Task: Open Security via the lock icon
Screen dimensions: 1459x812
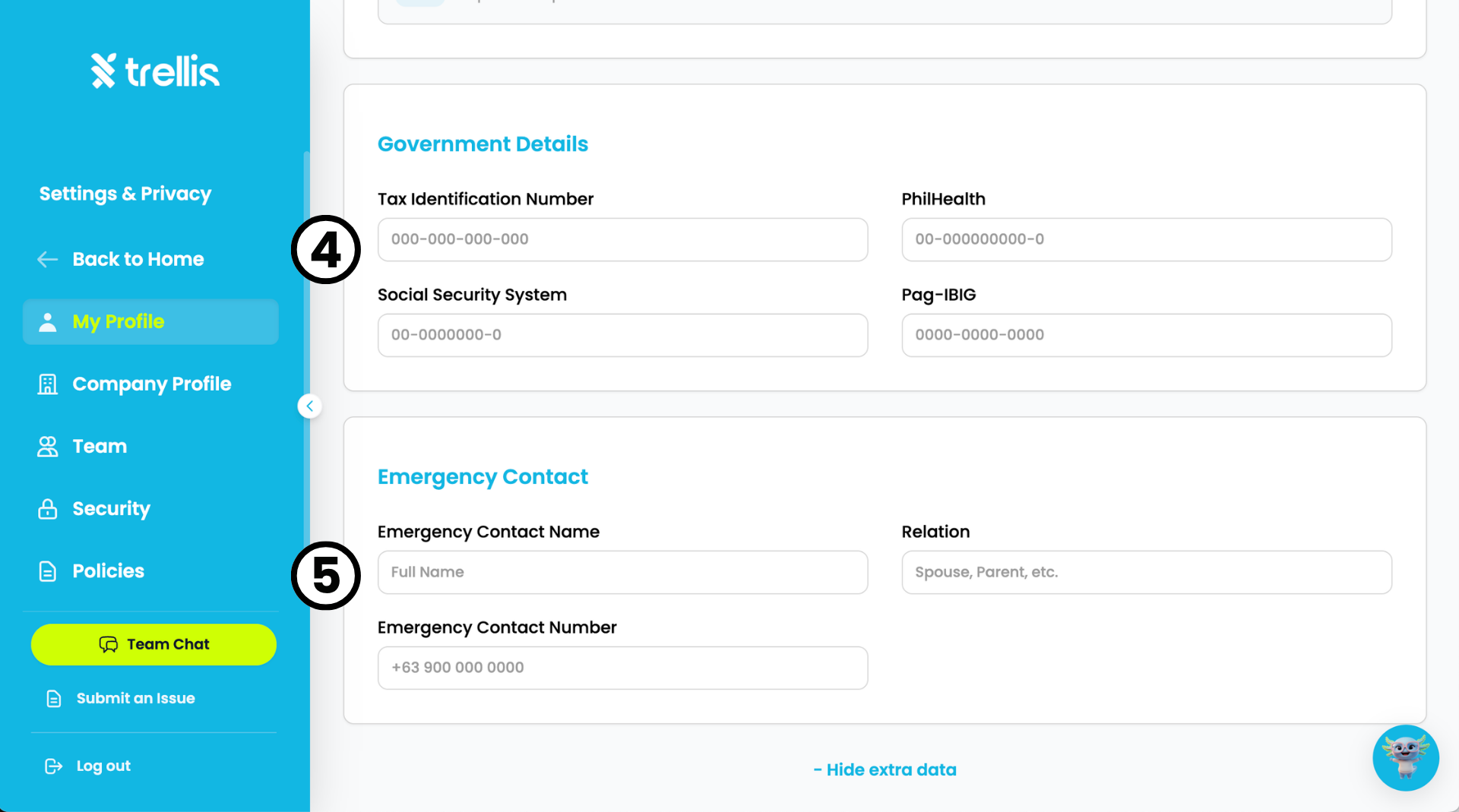Action: [x=47, y=509]
